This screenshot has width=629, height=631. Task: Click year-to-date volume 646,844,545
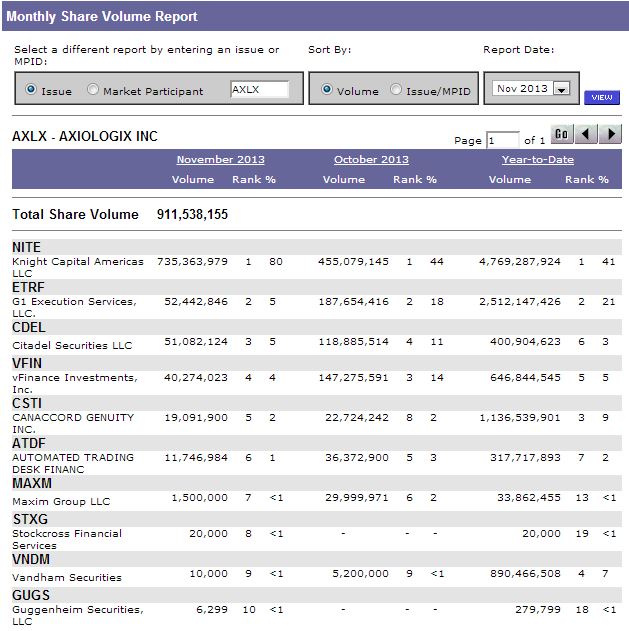[x=525, y=377]
